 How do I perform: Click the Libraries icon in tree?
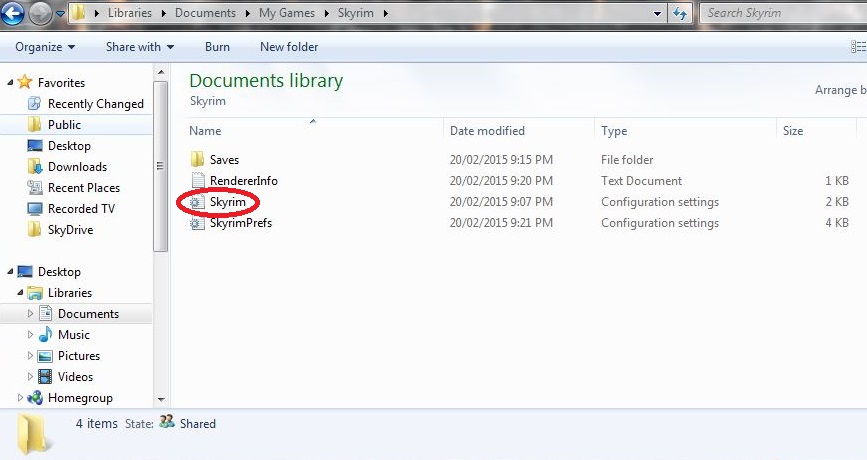[x=35, y=292]
